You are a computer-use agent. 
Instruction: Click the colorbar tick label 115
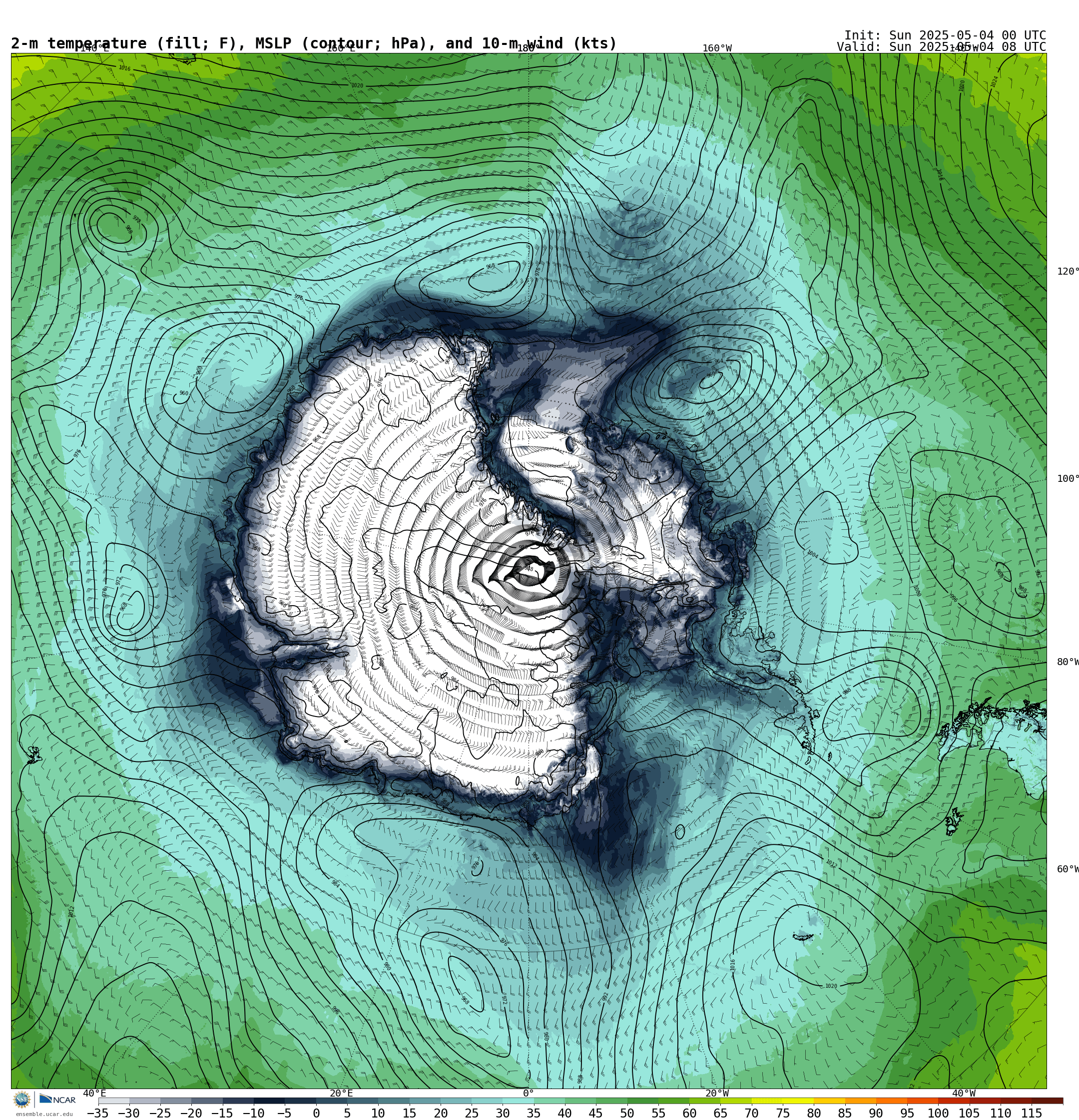[1032, 1113]
